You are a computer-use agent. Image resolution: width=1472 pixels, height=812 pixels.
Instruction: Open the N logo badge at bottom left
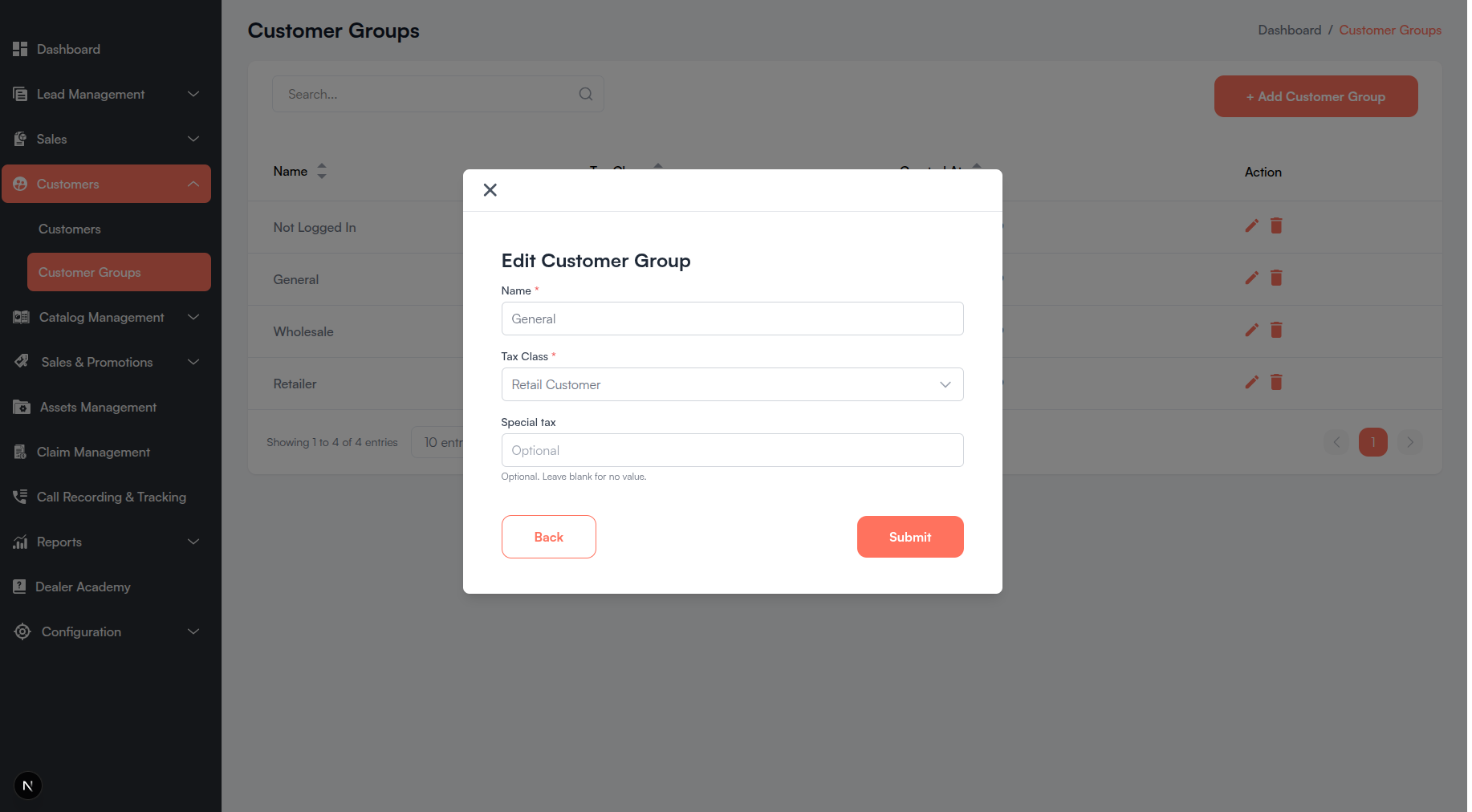[x=28, y=786]
